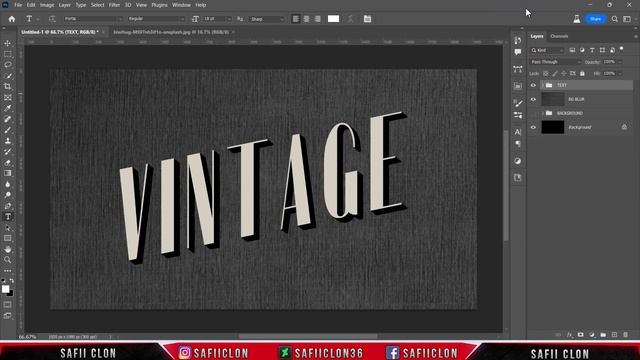Click the delete layer trash icon
Image resolution: width=640 pixels, height=360 pixels.
click(x=625, y=335)
